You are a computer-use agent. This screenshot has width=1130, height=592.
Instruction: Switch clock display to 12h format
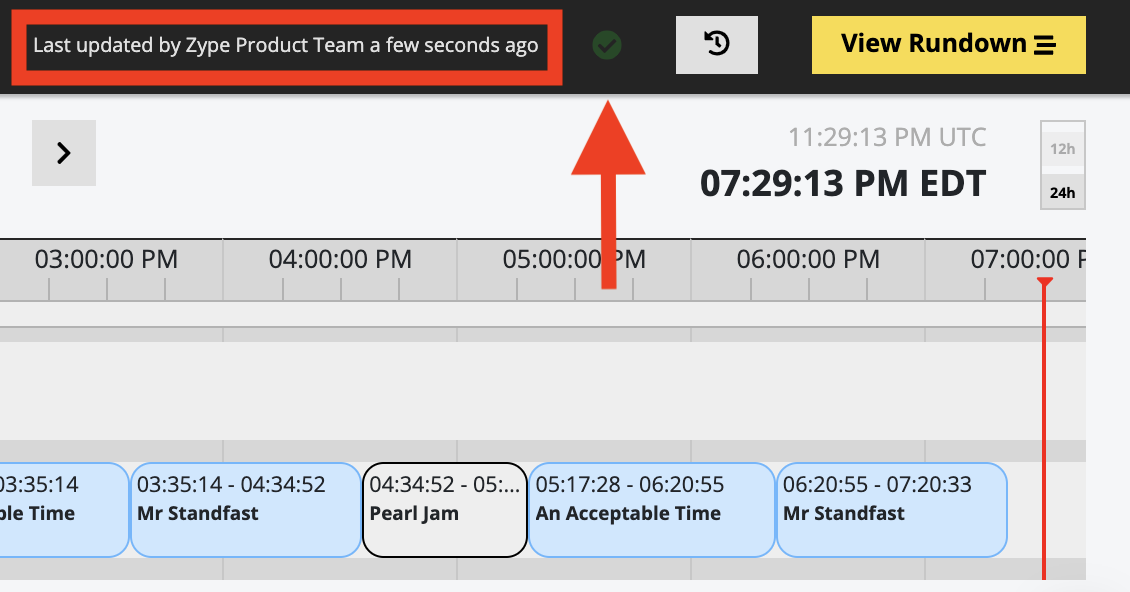click(x=1062, y=149)
